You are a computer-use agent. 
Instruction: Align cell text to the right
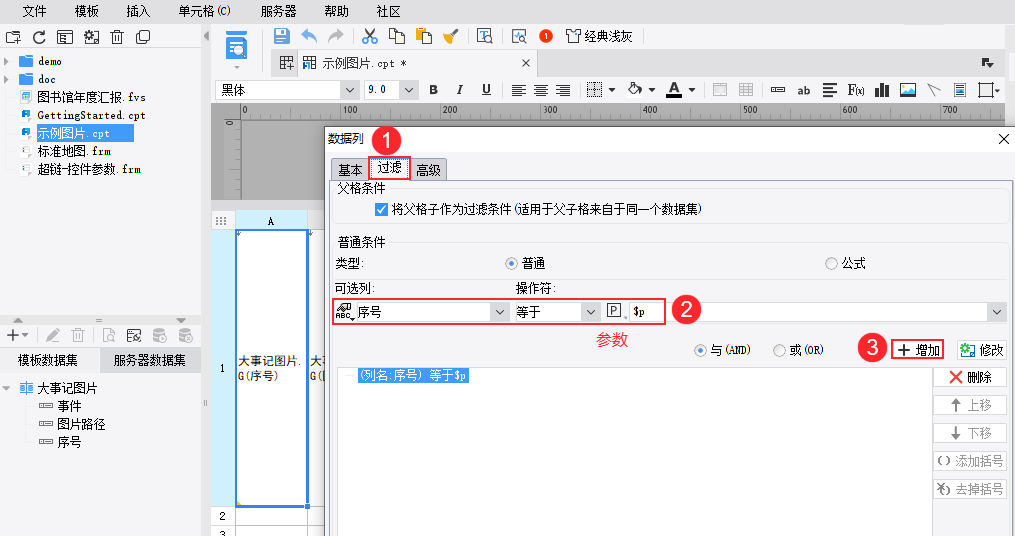[563, 91]
